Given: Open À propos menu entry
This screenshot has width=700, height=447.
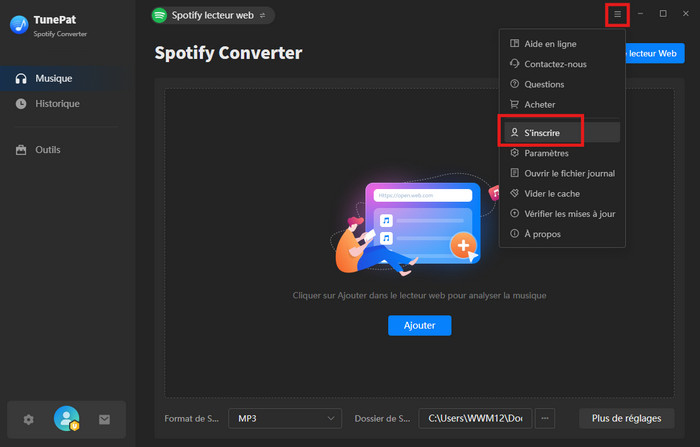Looking at the screenshot, I should point(562,234).
